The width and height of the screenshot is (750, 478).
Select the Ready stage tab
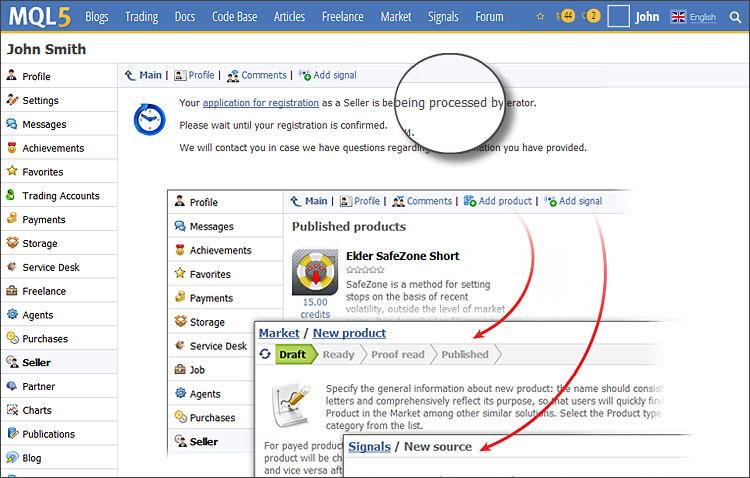[339, 355]
